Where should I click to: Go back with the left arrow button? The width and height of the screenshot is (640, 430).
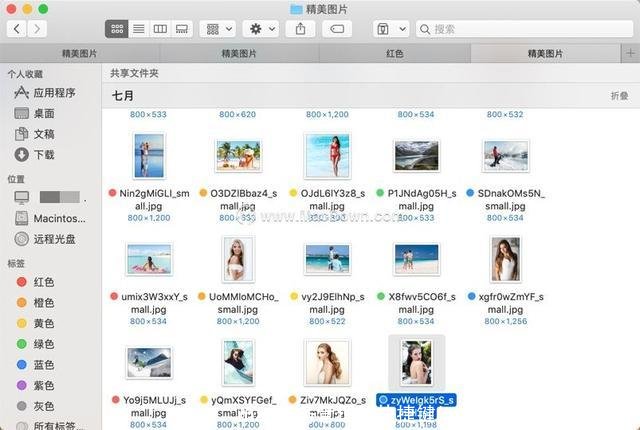pyautogui.click(x=16, y=29)
